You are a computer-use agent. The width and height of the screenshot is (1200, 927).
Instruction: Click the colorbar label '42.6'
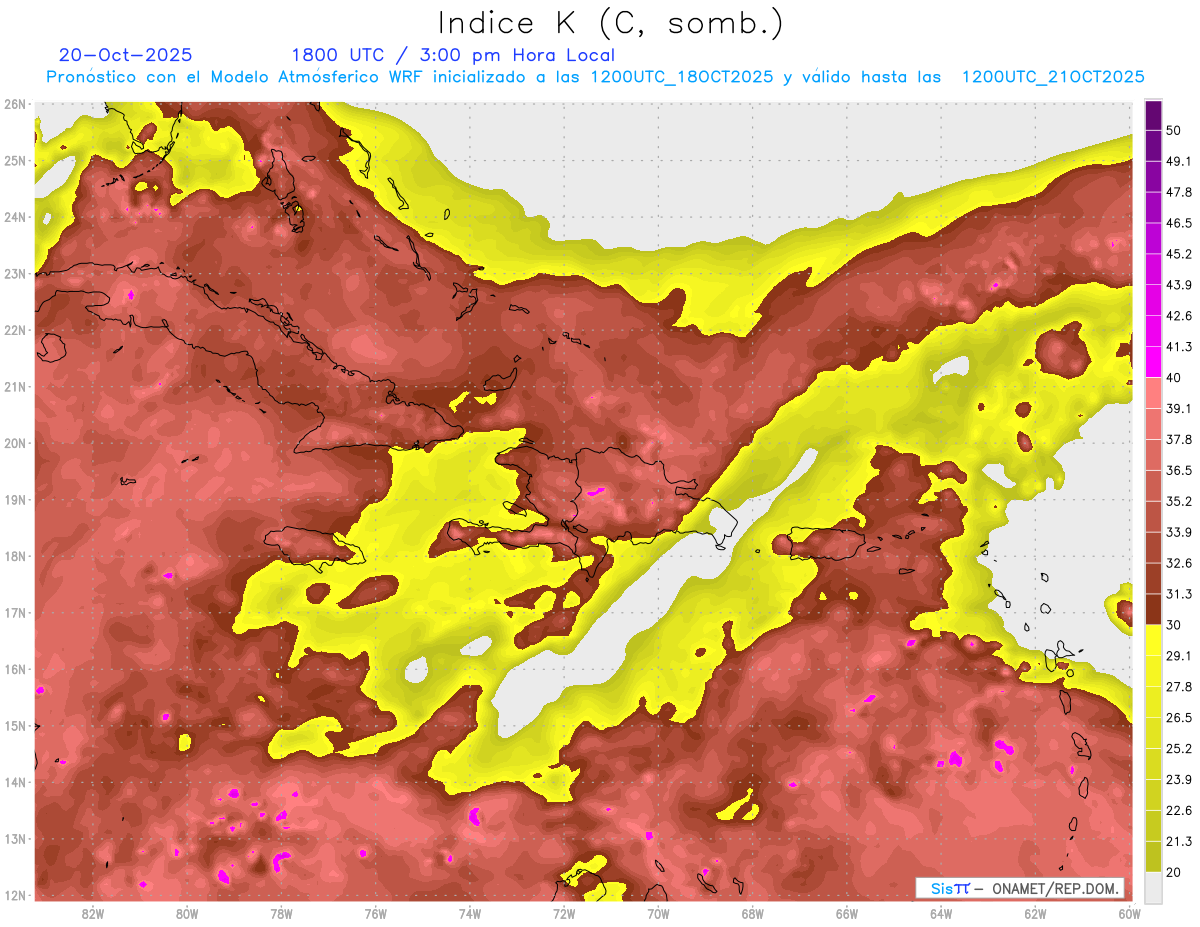(1179, 316)
